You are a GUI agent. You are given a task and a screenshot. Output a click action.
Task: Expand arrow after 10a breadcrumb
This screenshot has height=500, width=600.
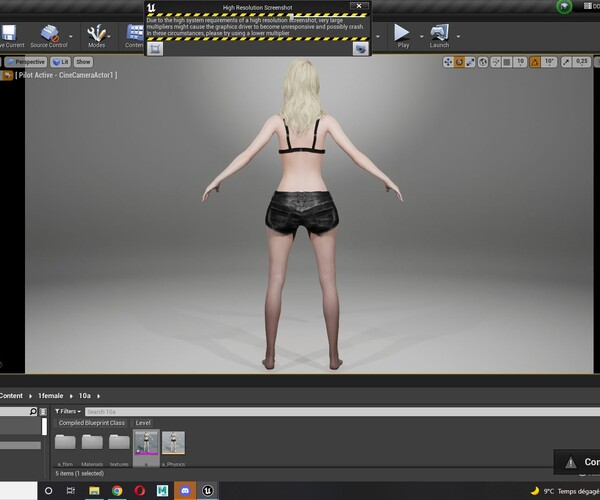[98, 396]
